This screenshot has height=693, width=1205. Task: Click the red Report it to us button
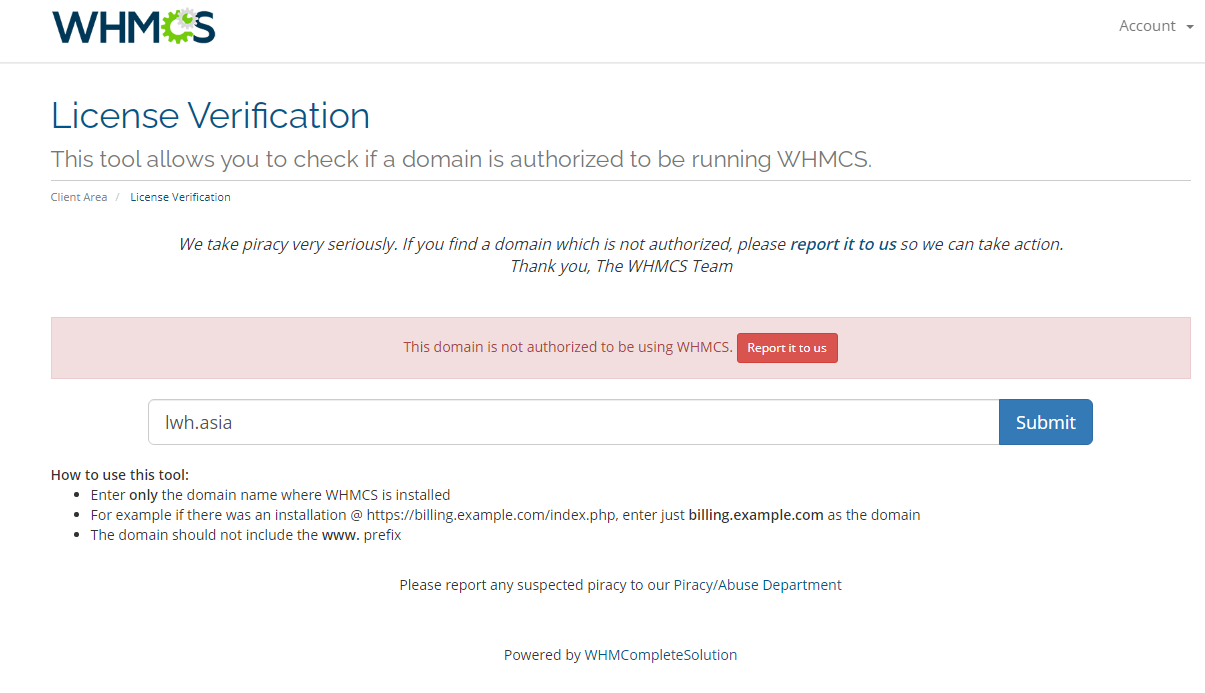[x=787, y=348]
